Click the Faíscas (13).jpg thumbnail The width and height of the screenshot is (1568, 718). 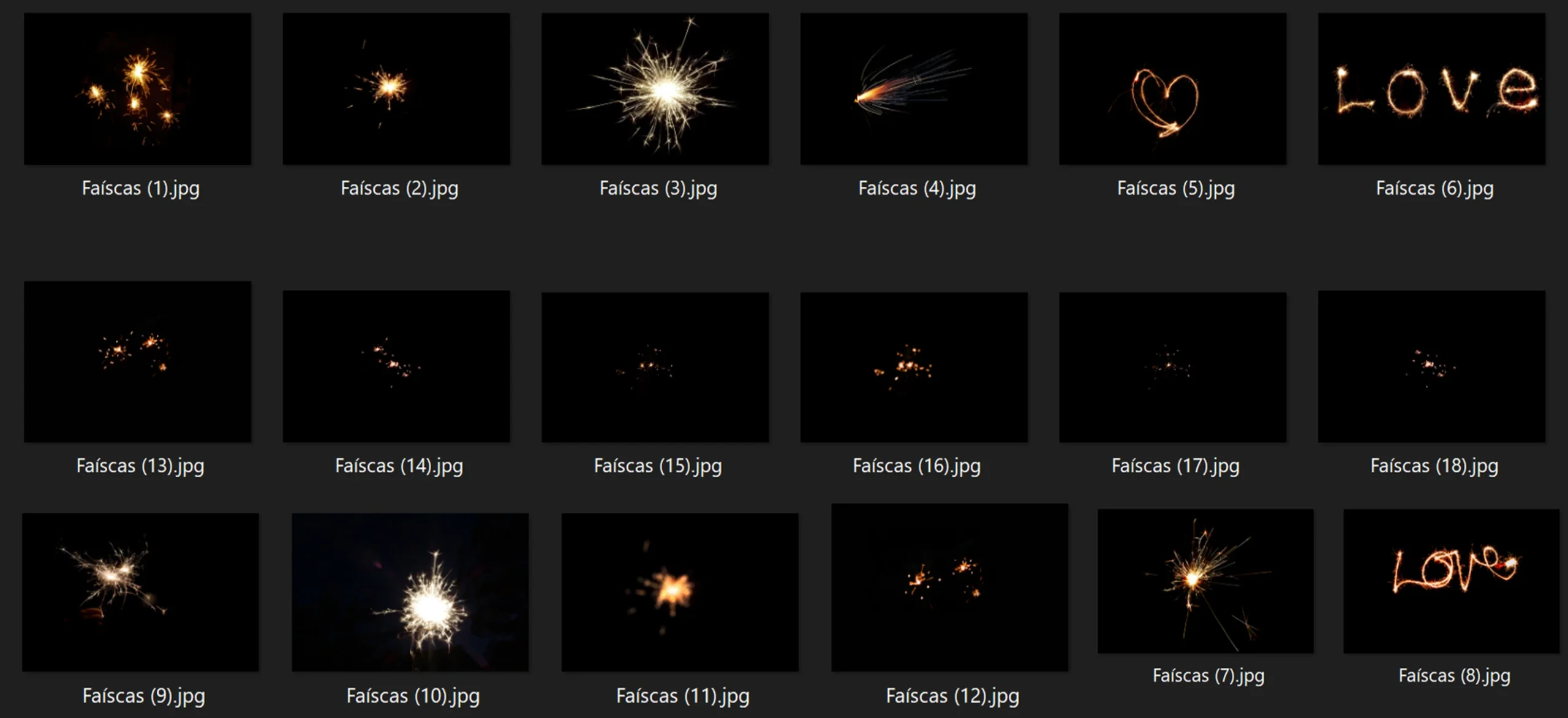point(137,361)
